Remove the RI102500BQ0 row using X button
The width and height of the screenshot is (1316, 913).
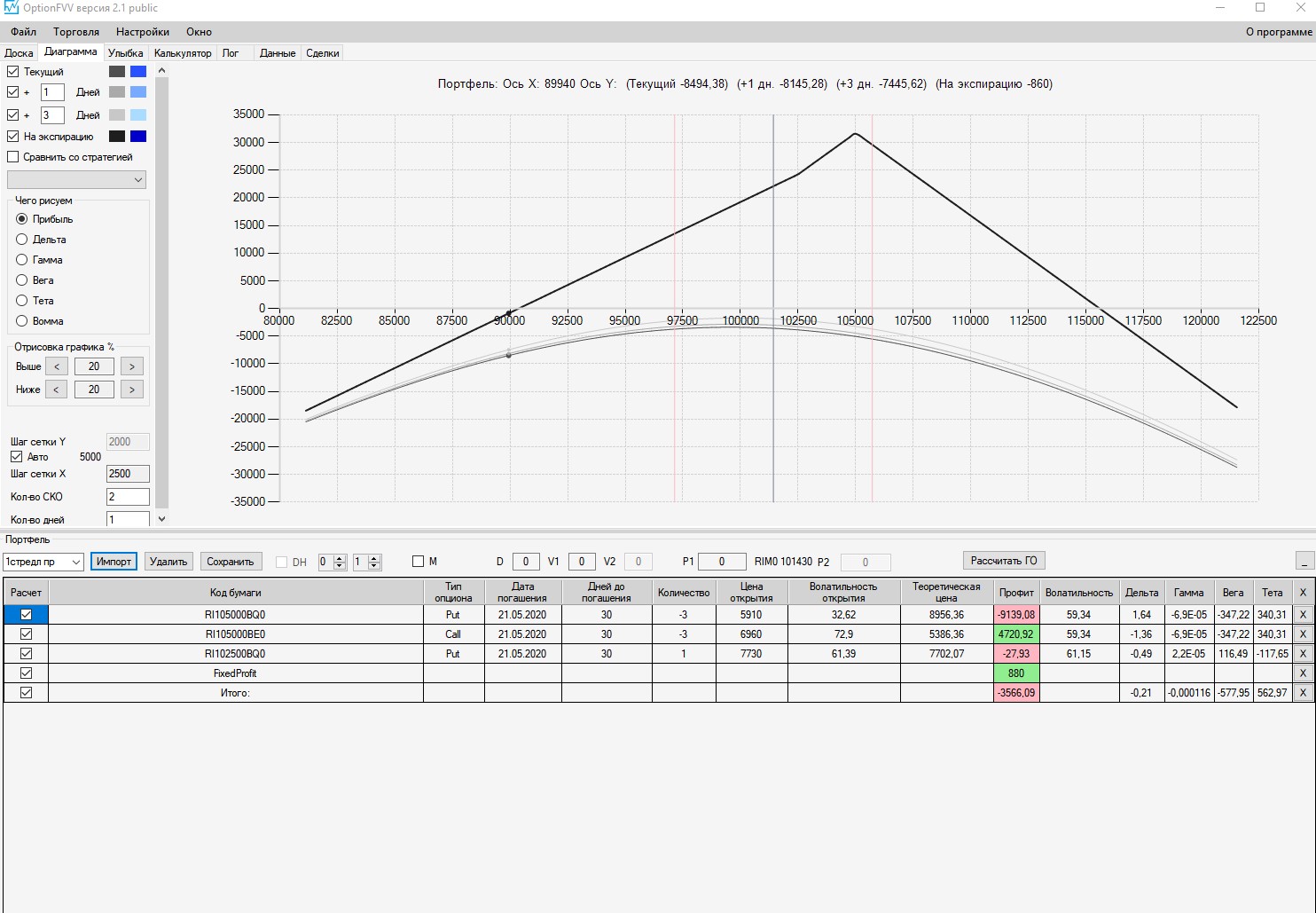1303,653
